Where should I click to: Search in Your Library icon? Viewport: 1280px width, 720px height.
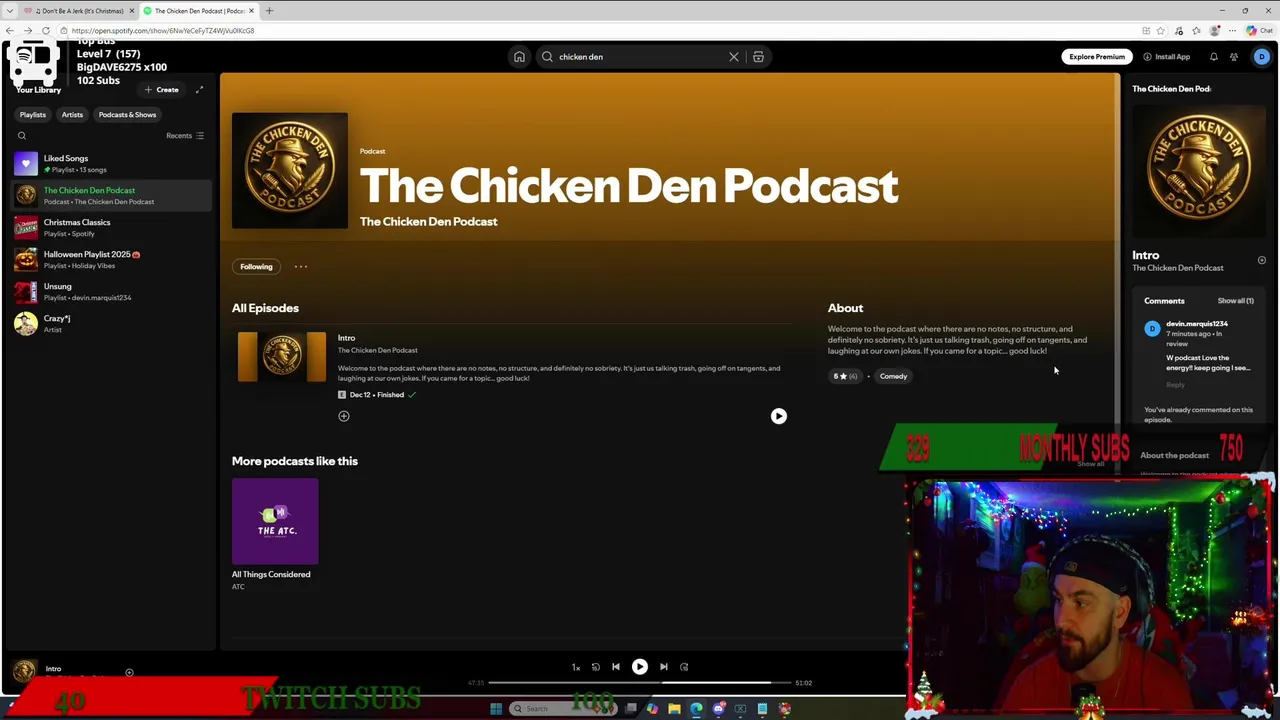(22, 136)
